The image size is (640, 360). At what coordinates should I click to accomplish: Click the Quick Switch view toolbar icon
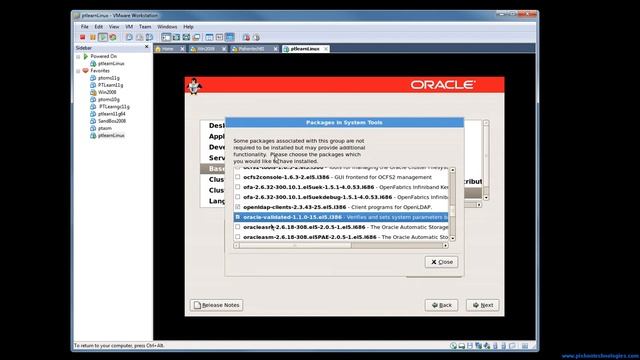click(176, 37)
